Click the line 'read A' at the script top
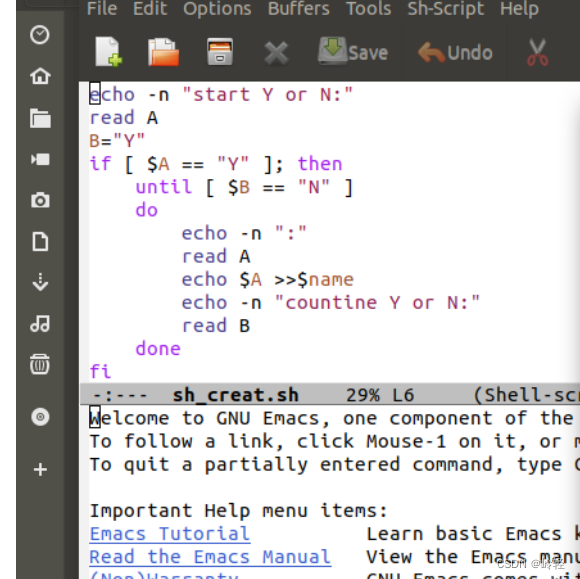 click(x=124, y=118)
